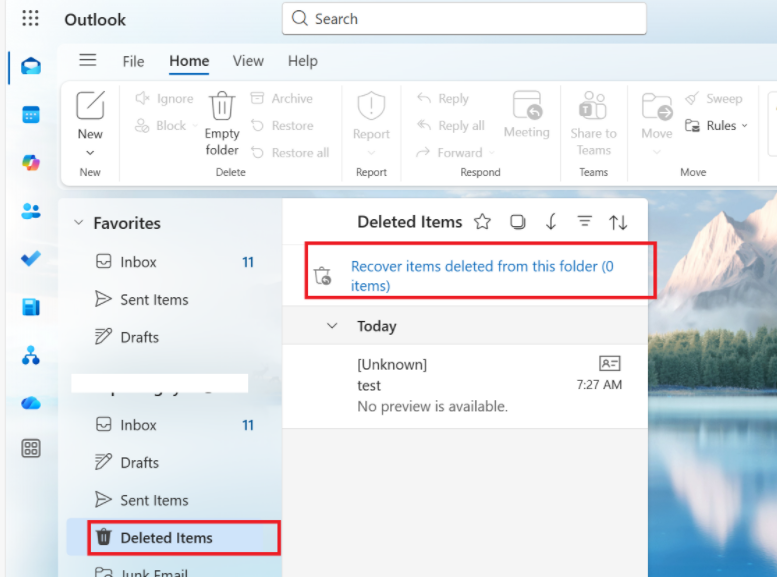Collapse the Favorites section

click(x=78, y=222)
